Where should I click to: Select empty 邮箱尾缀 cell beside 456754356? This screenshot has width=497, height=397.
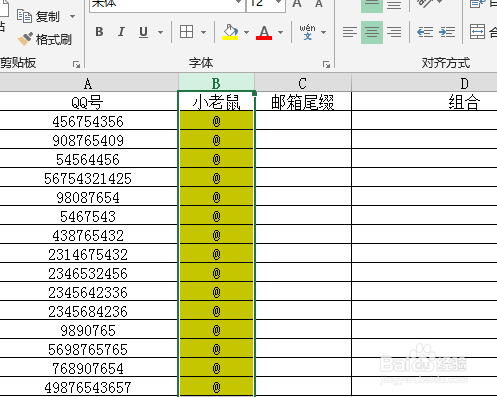coord(303,121)
